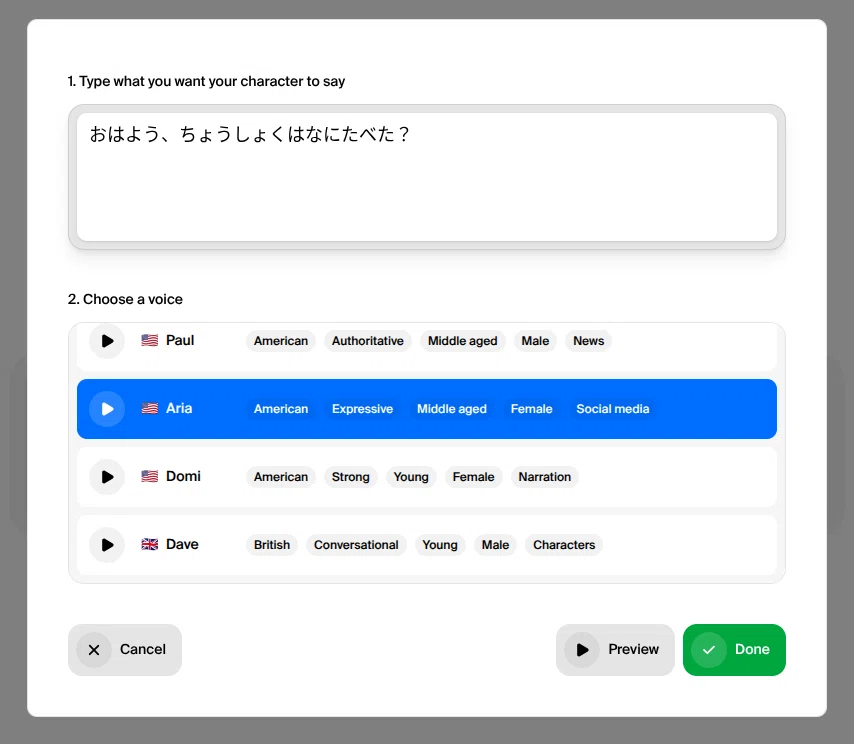Screen dimensions: 854x744
Task: Click the Social media tag on Aria
Action: click(613, 409)
